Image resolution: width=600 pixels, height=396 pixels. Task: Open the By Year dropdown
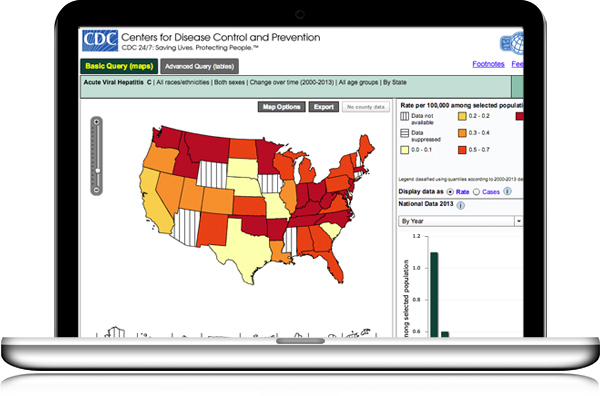click(460, 221)
